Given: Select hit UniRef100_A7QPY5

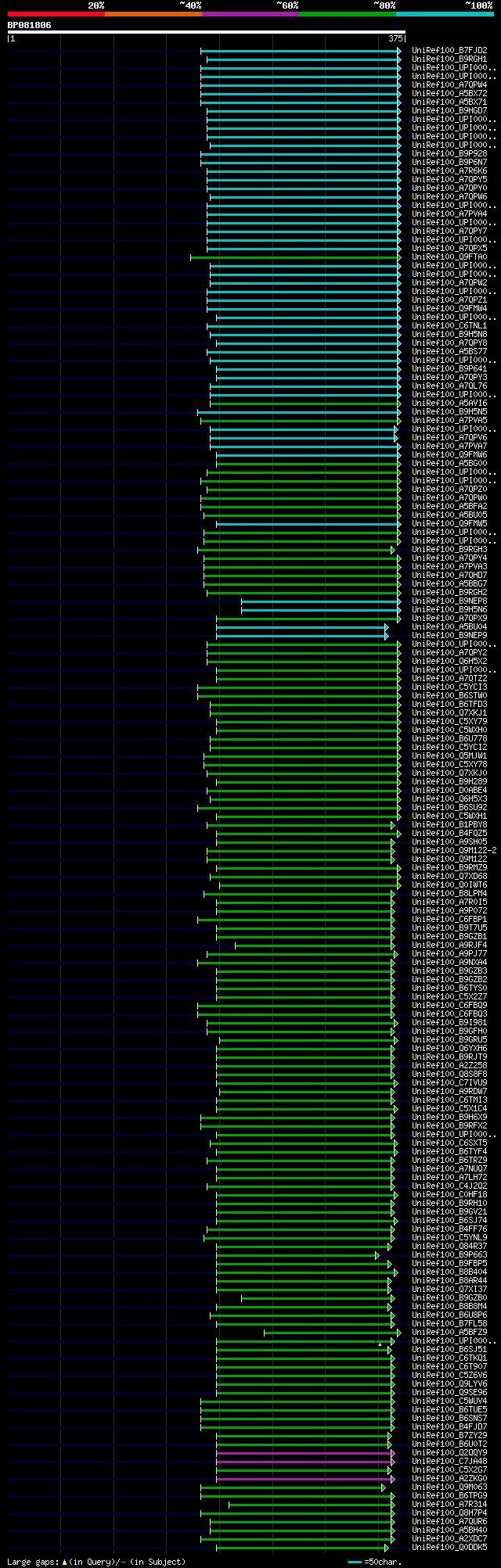Looking at the screenshot, I should pos(449,179).
